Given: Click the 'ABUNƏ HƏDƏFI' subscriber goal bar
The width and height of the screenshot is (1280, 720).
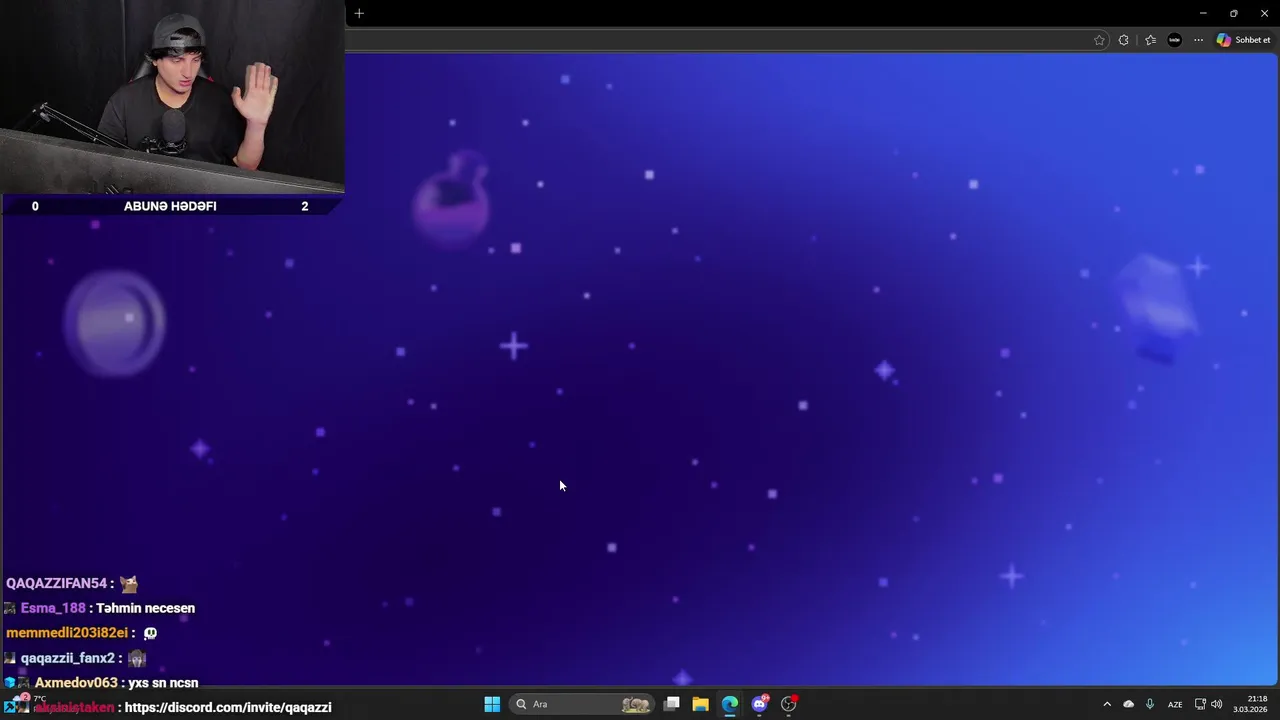Looking at the screenshot, I should [170, 206].
